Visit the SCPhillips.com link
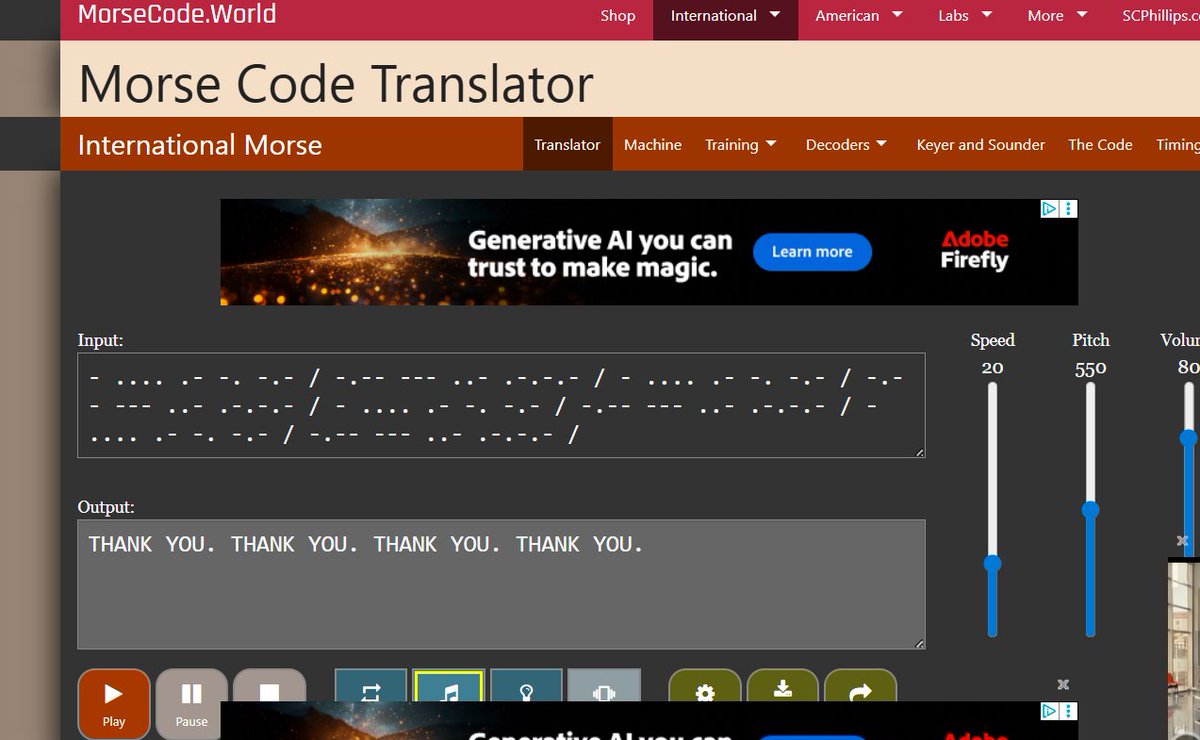The height and width of the screenshot is (740, 1200). pos(1160,16)
